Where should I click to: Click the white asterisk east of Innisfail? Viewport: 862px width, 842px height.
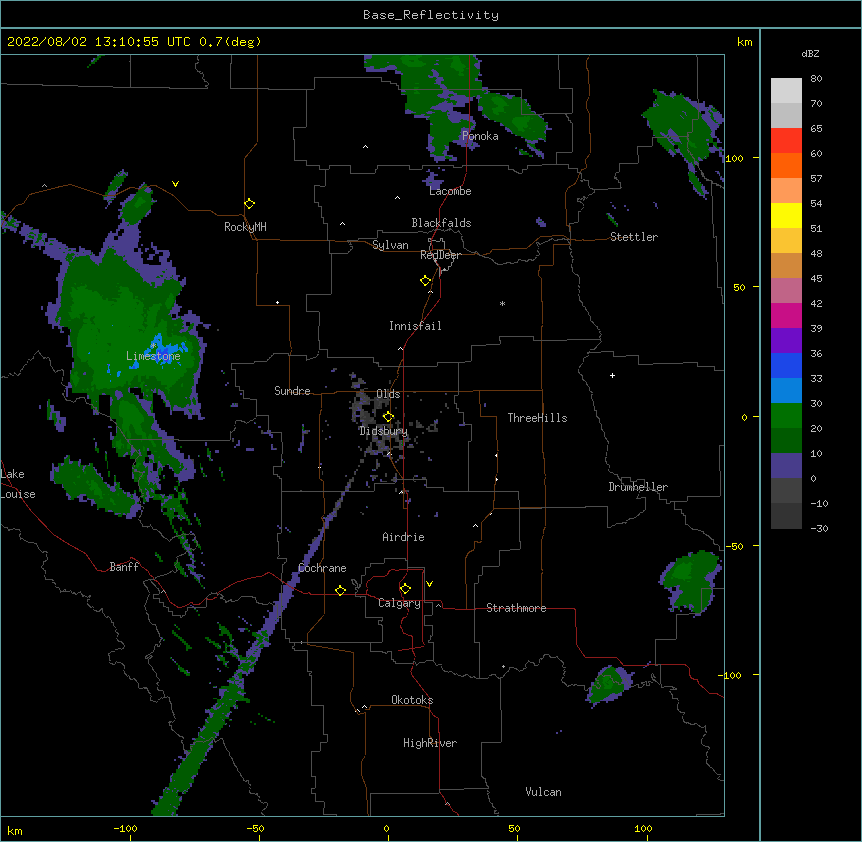point(502,303)
